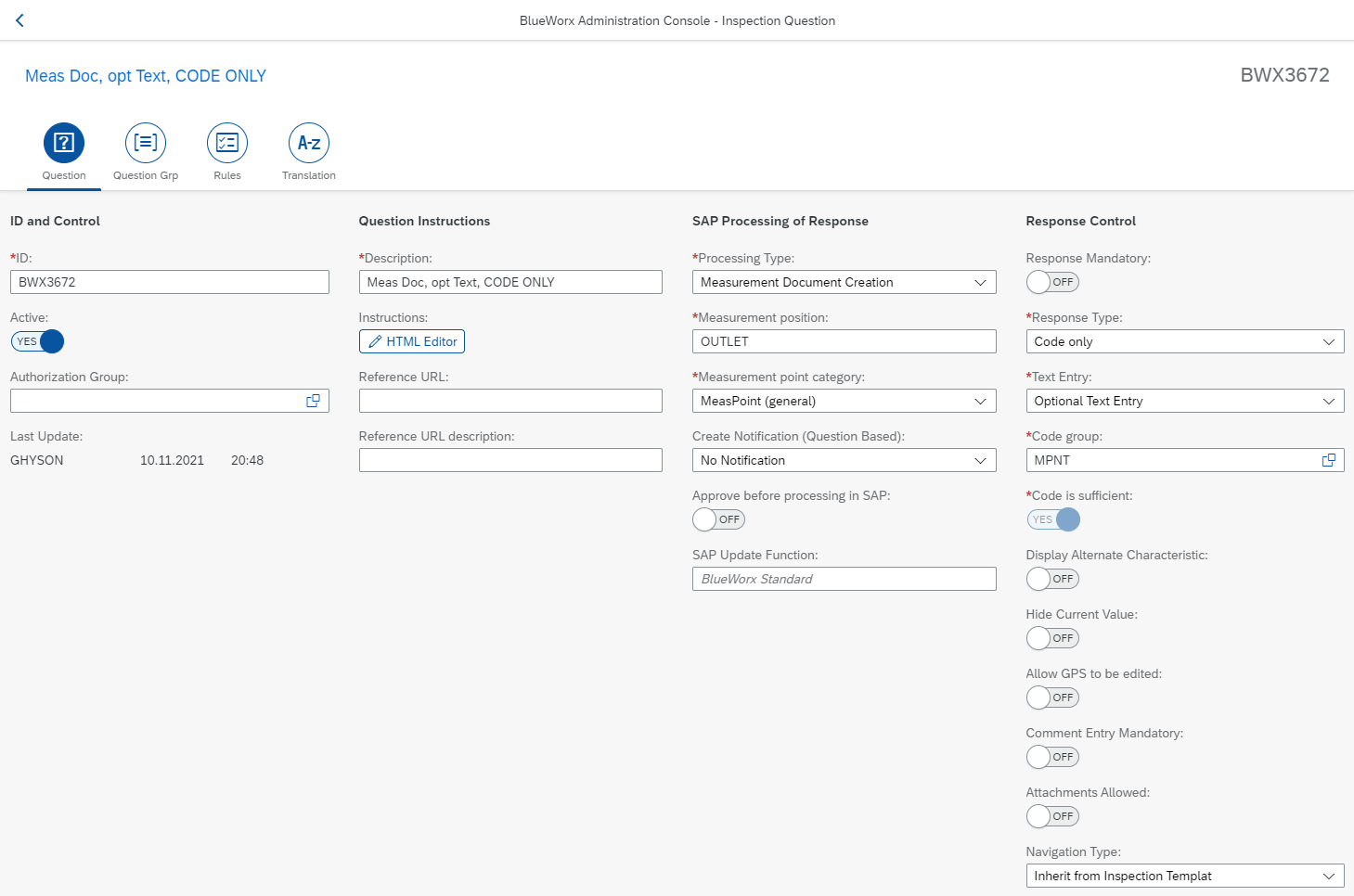Click the SAP Processing of Response heading
The image size is (1354, 896).
coord(780,221)
